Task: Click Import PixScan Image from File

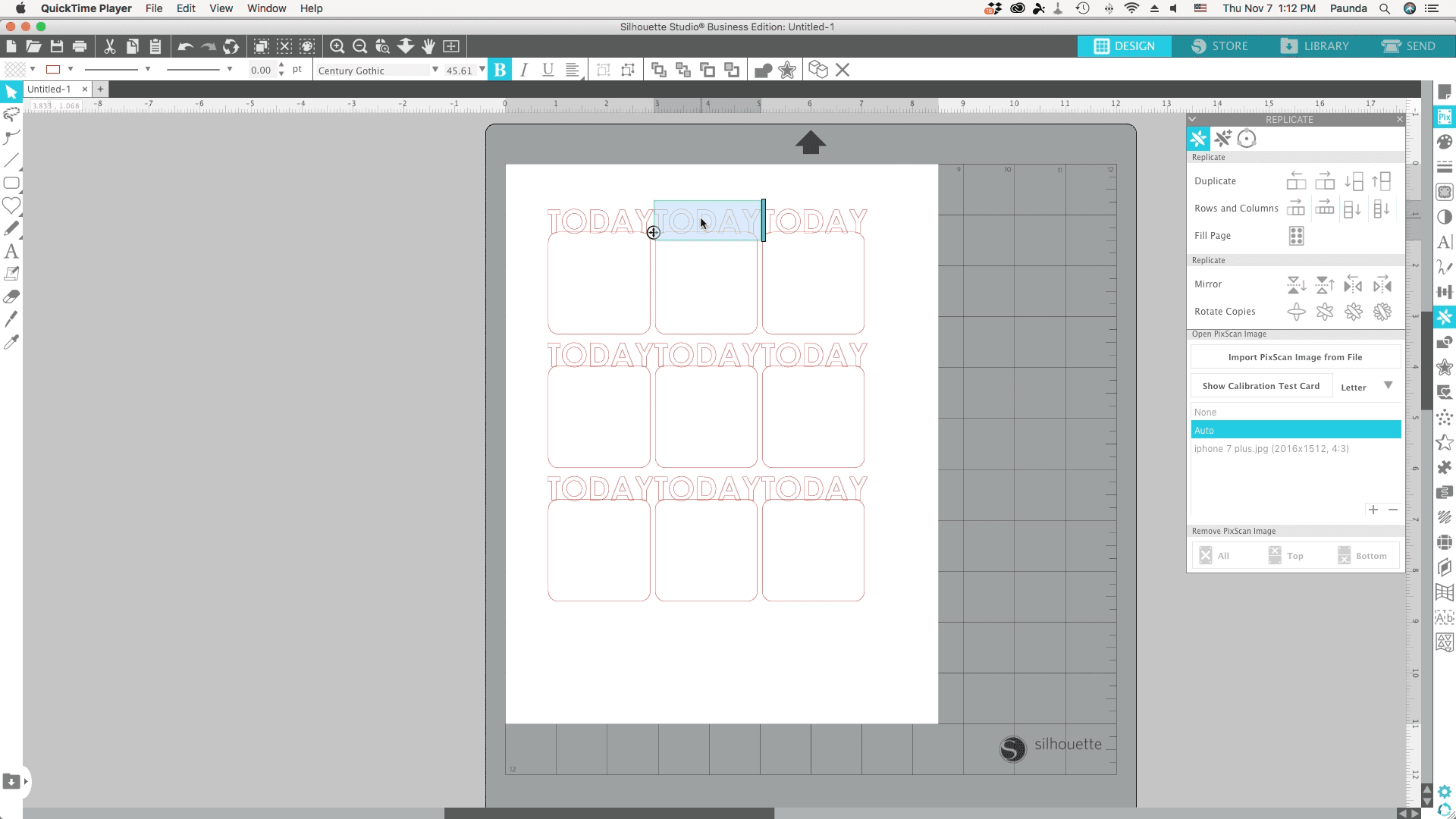Action: click(1295, 357)
